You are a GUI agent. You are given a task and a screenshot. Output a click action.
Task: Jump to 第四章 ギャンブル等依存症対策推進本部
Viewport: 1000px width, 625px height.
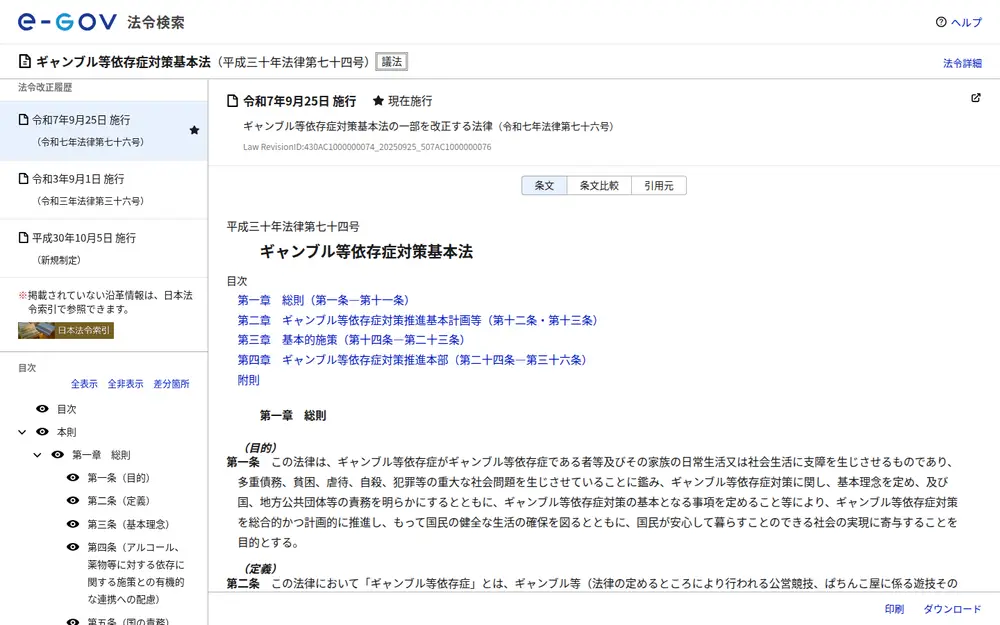(x=412, y=360)
